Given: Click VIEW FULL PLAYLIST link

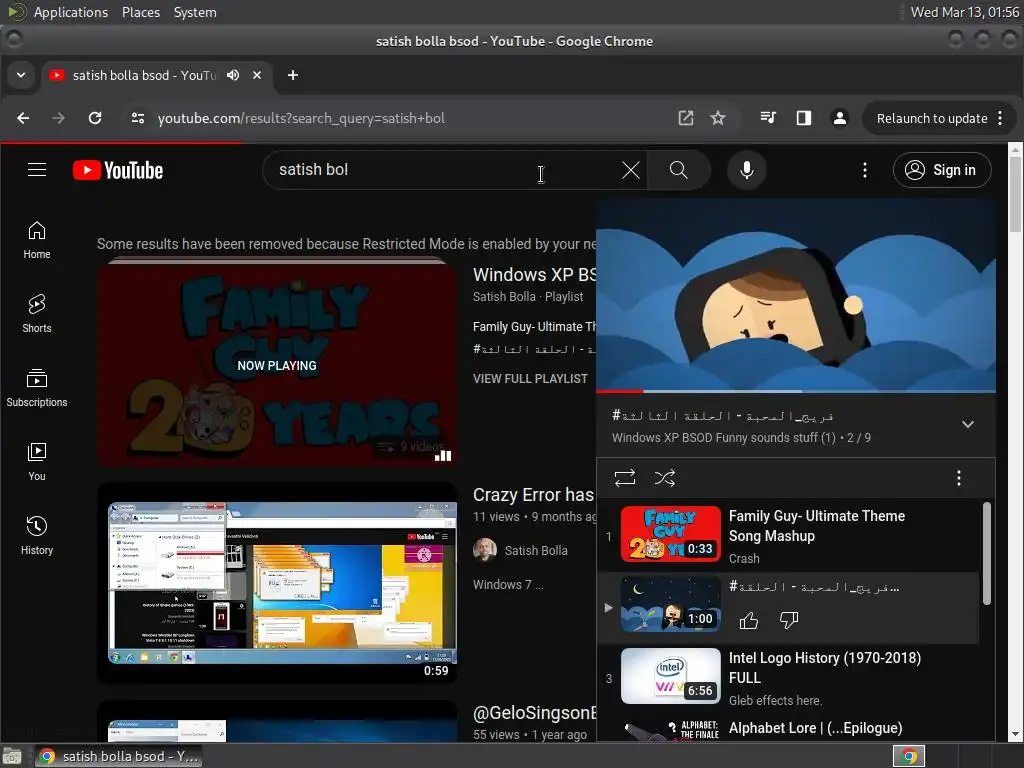Looking at the screenshot, I should [x=530, y=379].
